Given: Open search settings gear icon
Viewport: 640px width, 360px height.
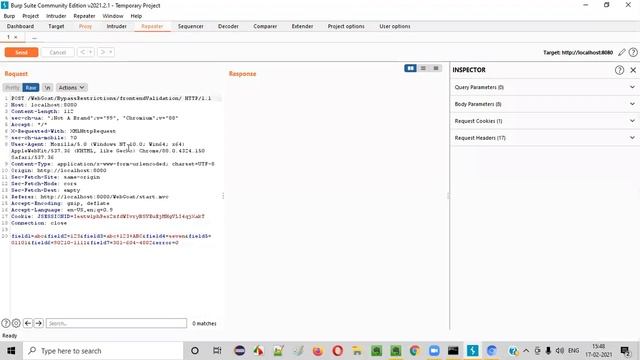Looking at the screenshot, I should click(x=16, y=323).
